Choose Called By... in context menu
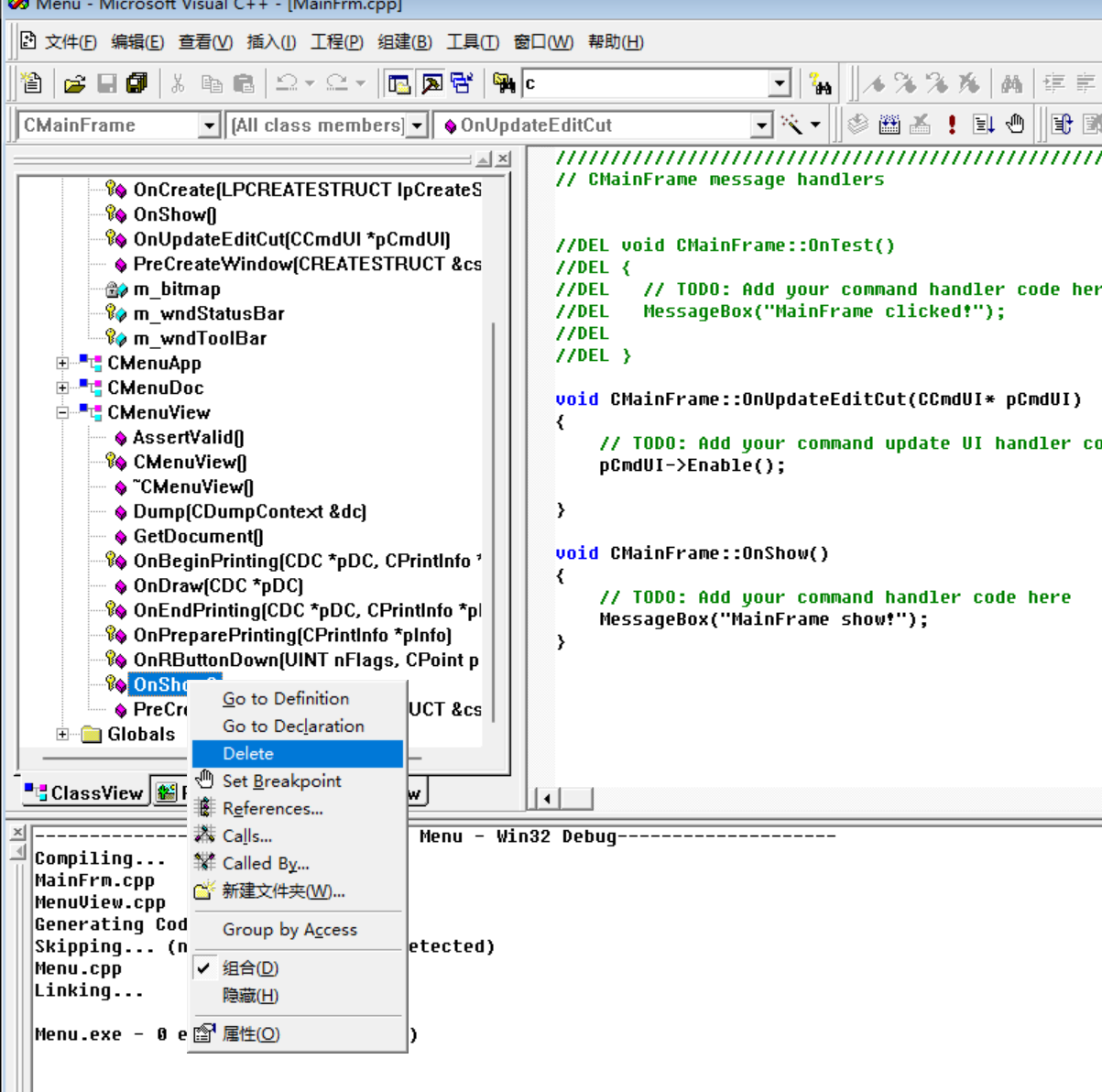 [298, 863]
